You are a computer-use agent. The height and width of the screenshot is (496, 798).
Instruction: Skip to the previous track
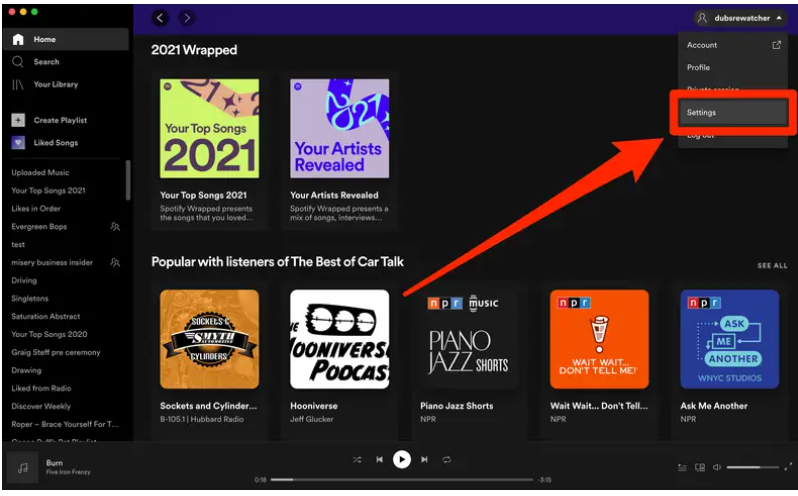[380, 459]
